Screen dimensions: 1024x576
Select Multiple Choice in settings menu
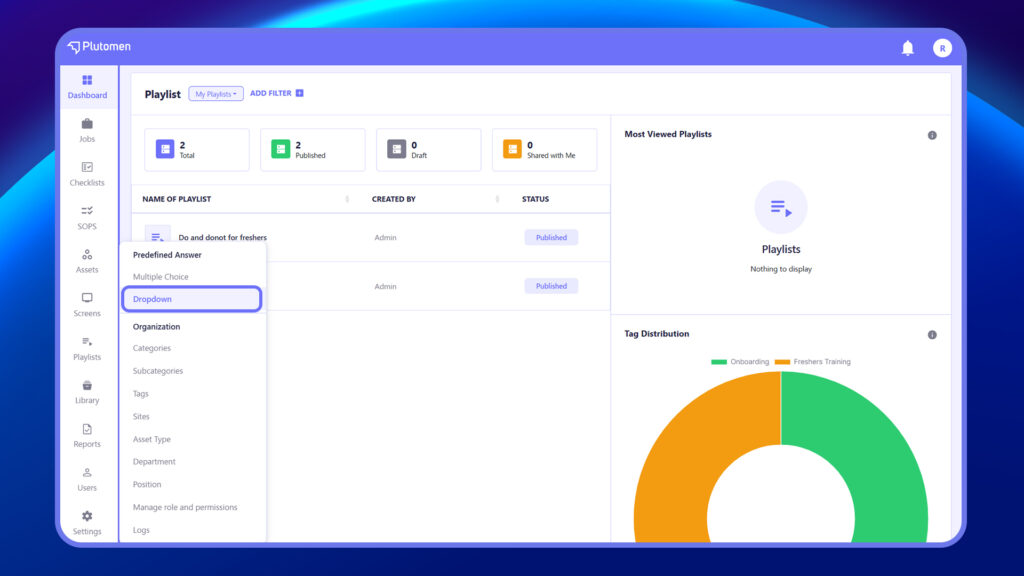(161, 277)
